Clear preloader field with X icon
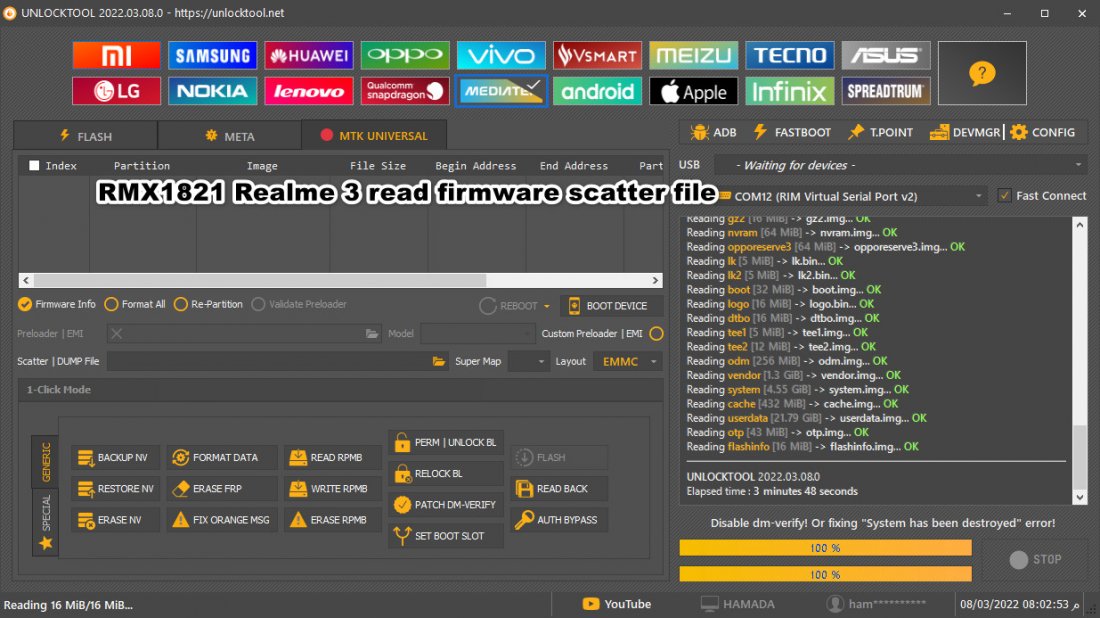 click(x=116, y=334)
